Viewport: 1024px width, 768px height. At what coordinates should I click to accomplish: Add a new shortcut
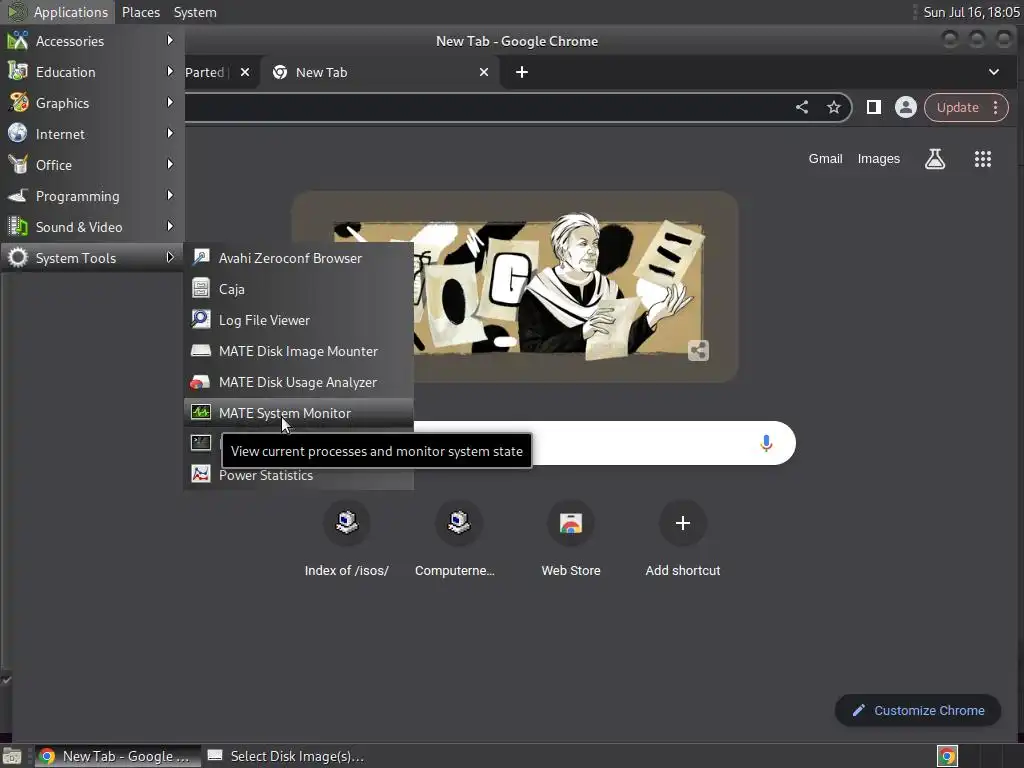pos(683,539)
